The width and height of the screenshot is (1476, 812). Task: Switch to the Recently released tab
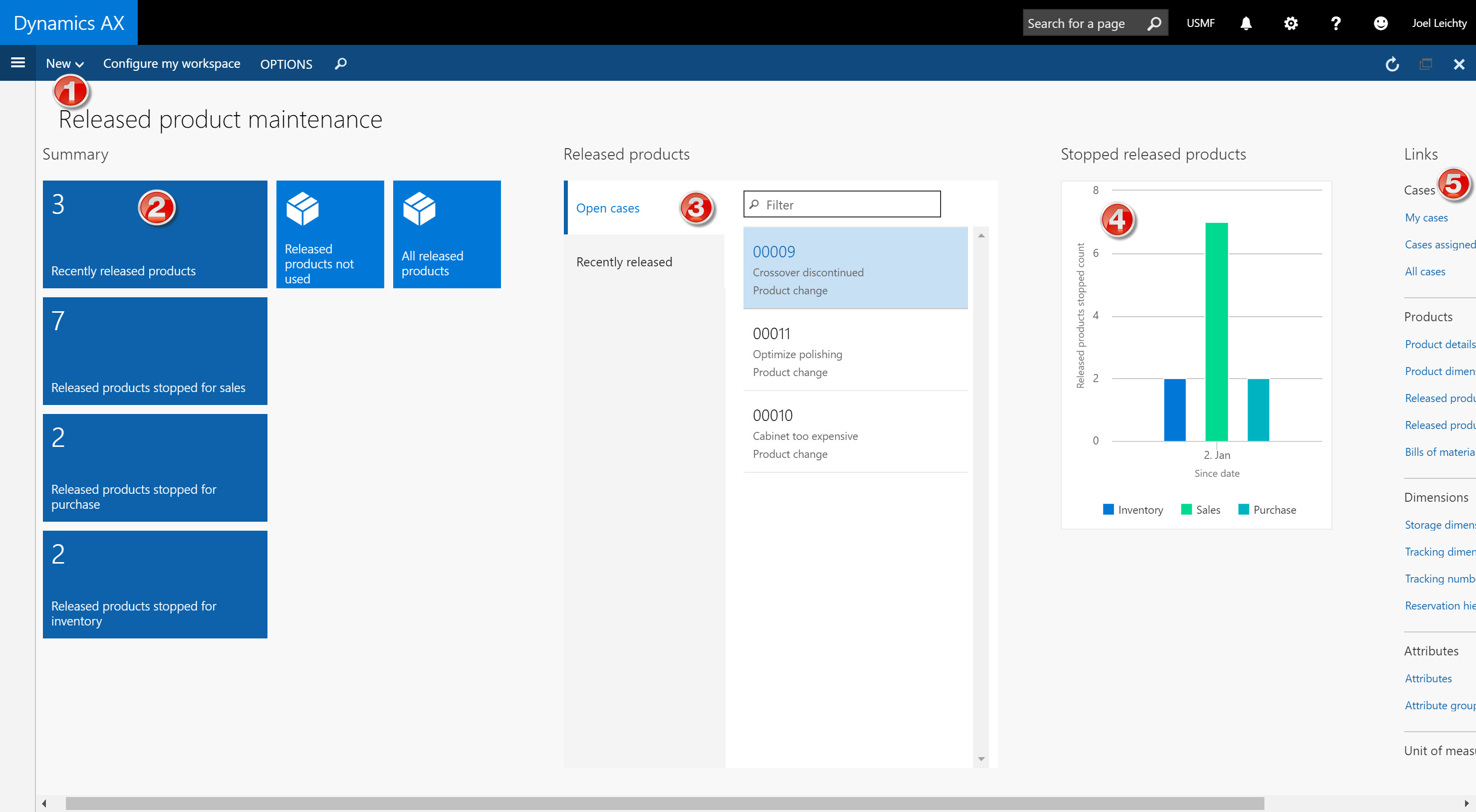pyautogui.click(x=625, y=262)
